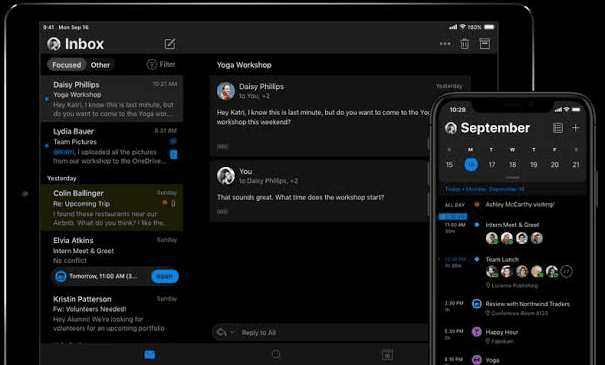Open the Colin Ballinger Re: Upcoming Trip email
This screenshot has height=365, width=605.
click(112, 208)
